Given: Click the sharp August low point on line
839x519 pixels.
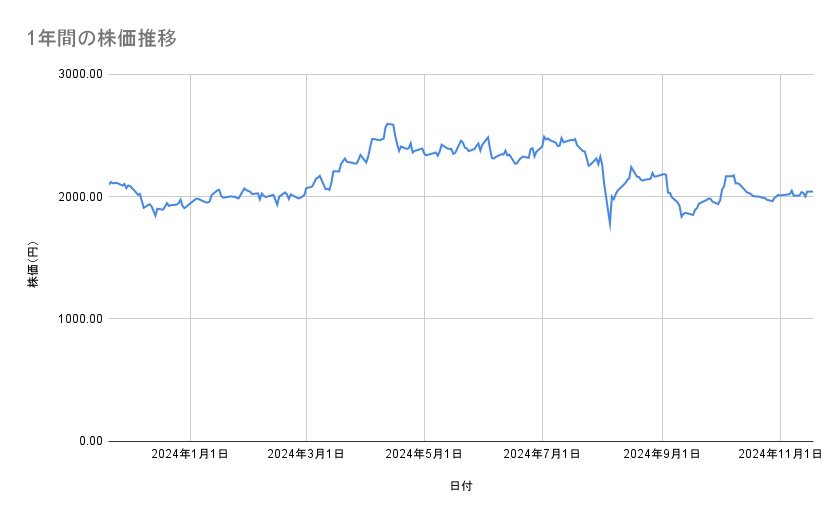Looking at the screenshot, I should [609, 227].
